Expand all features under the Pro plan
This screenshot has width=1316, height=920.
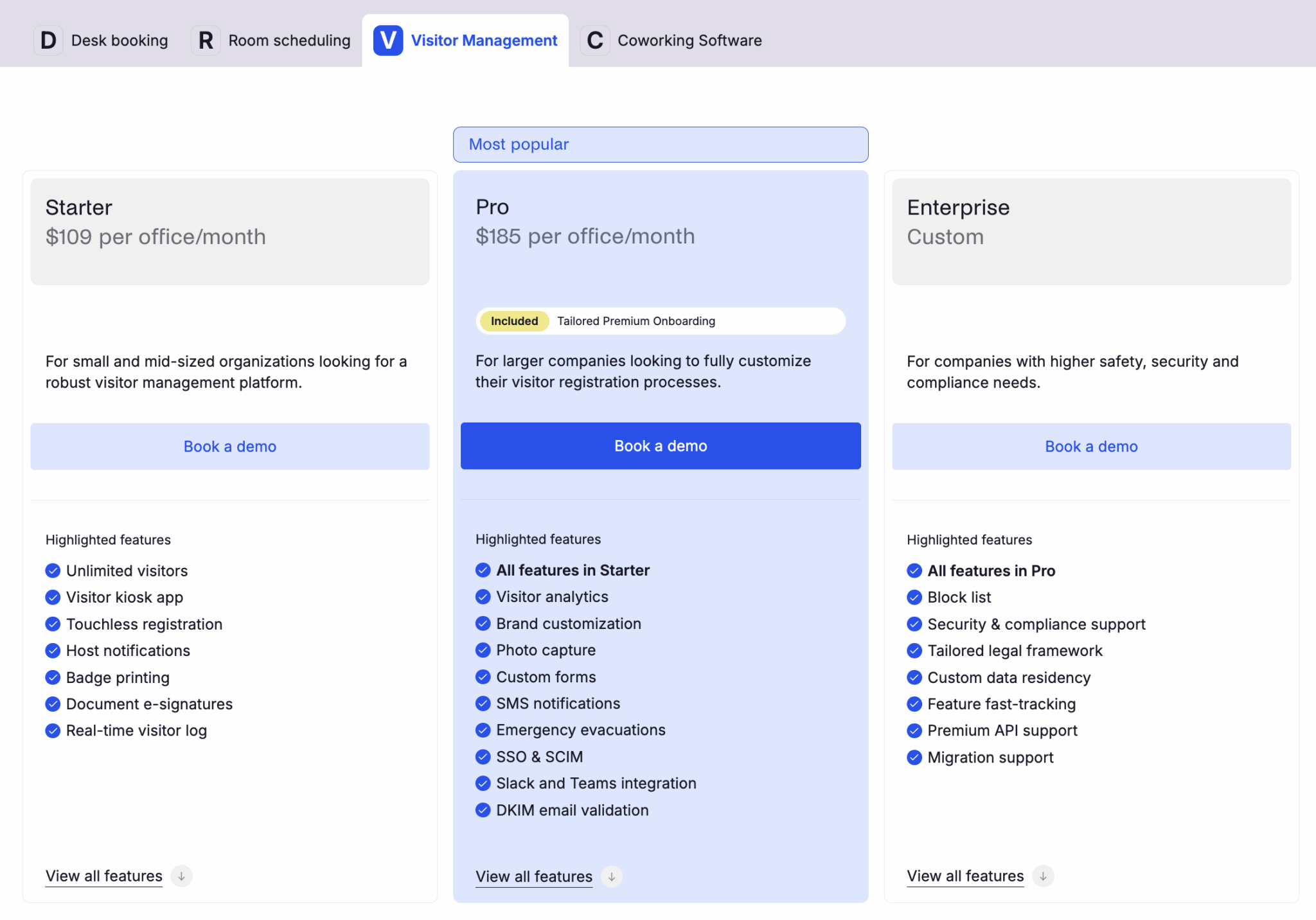[534, 876]
